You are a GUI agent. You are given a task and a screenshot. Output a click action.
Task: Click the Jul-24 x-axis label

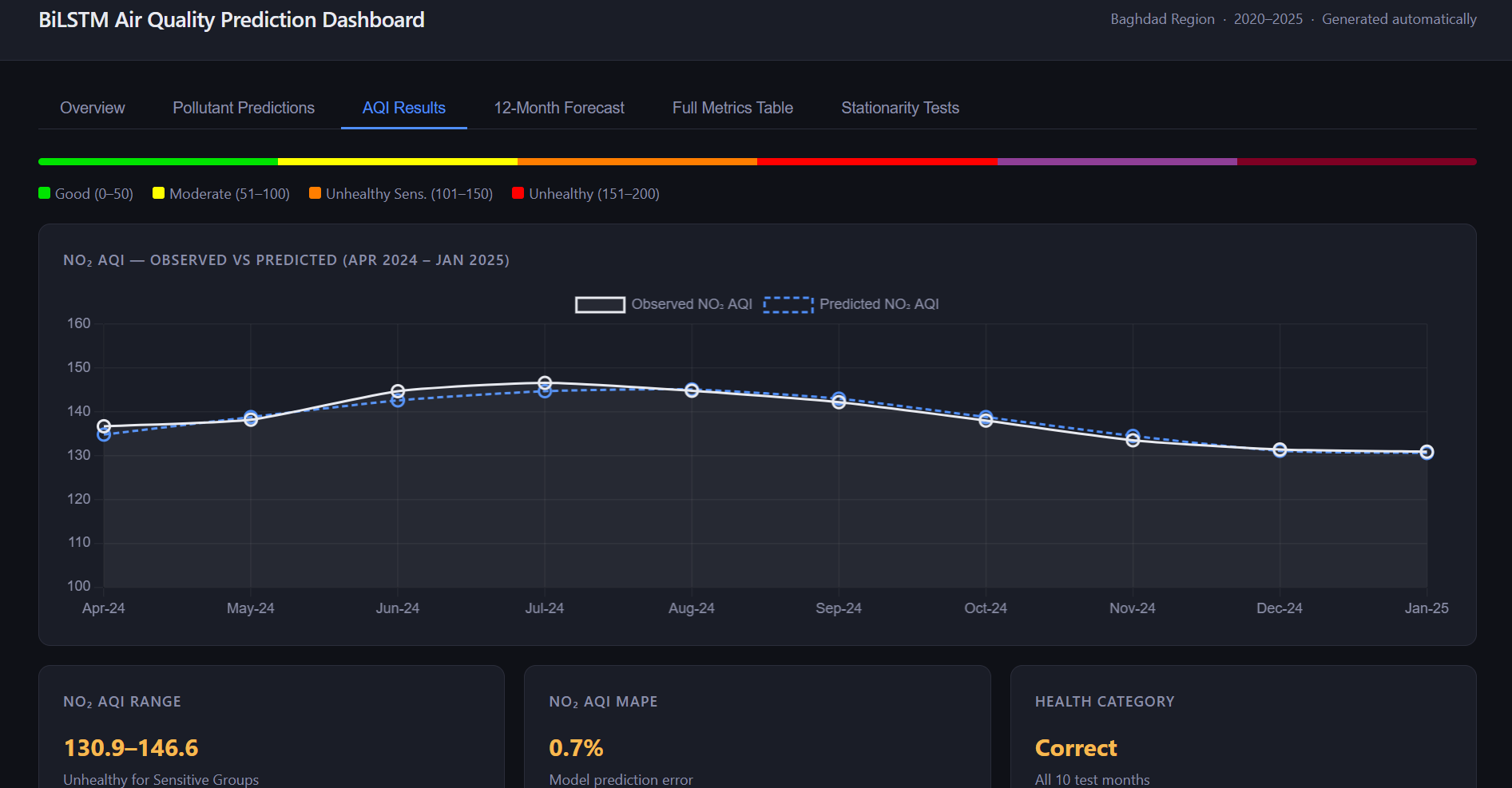pos(545,608)
